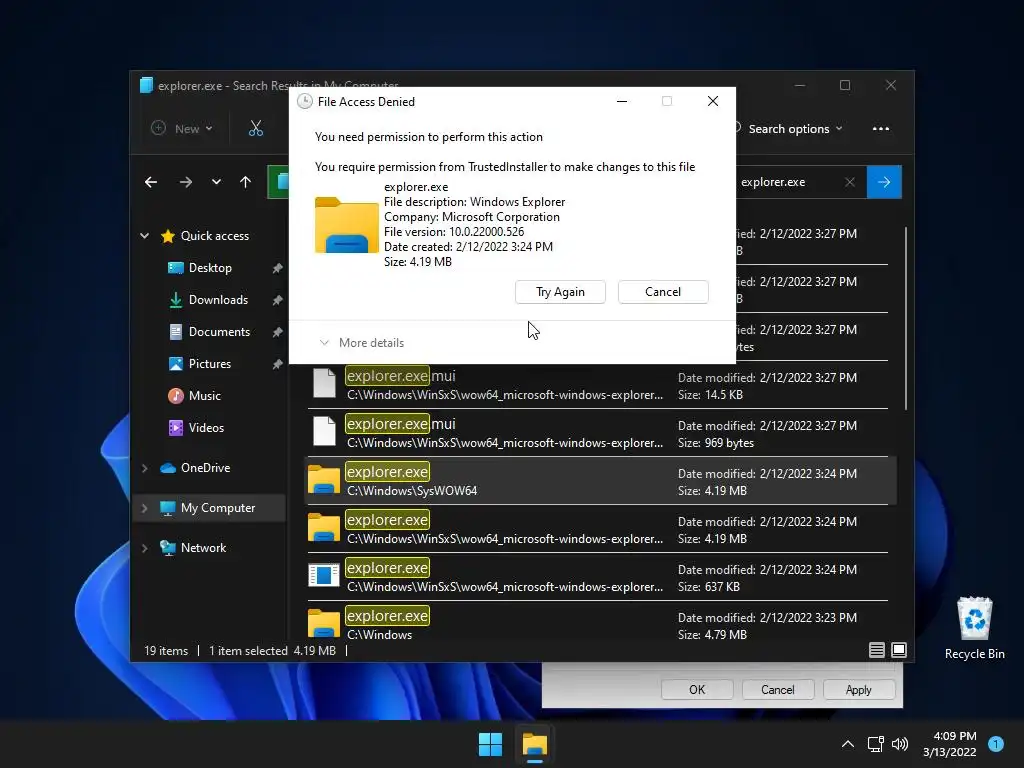Open Videos in the sidebar
The image size is (1024, 768).
coord(206,428)
